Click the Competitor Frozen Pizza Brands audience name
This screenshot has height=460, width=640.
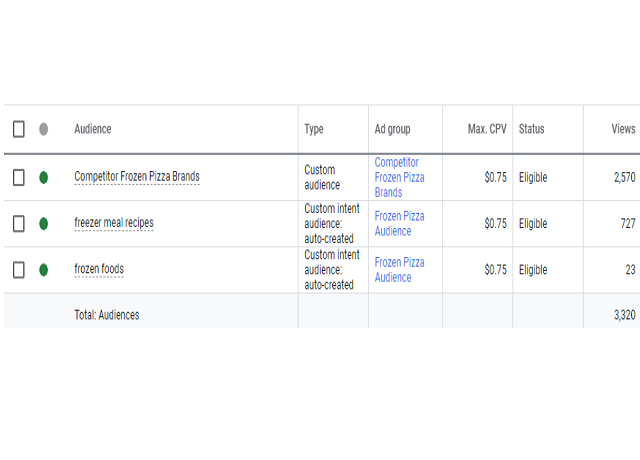tap(137, 177)
